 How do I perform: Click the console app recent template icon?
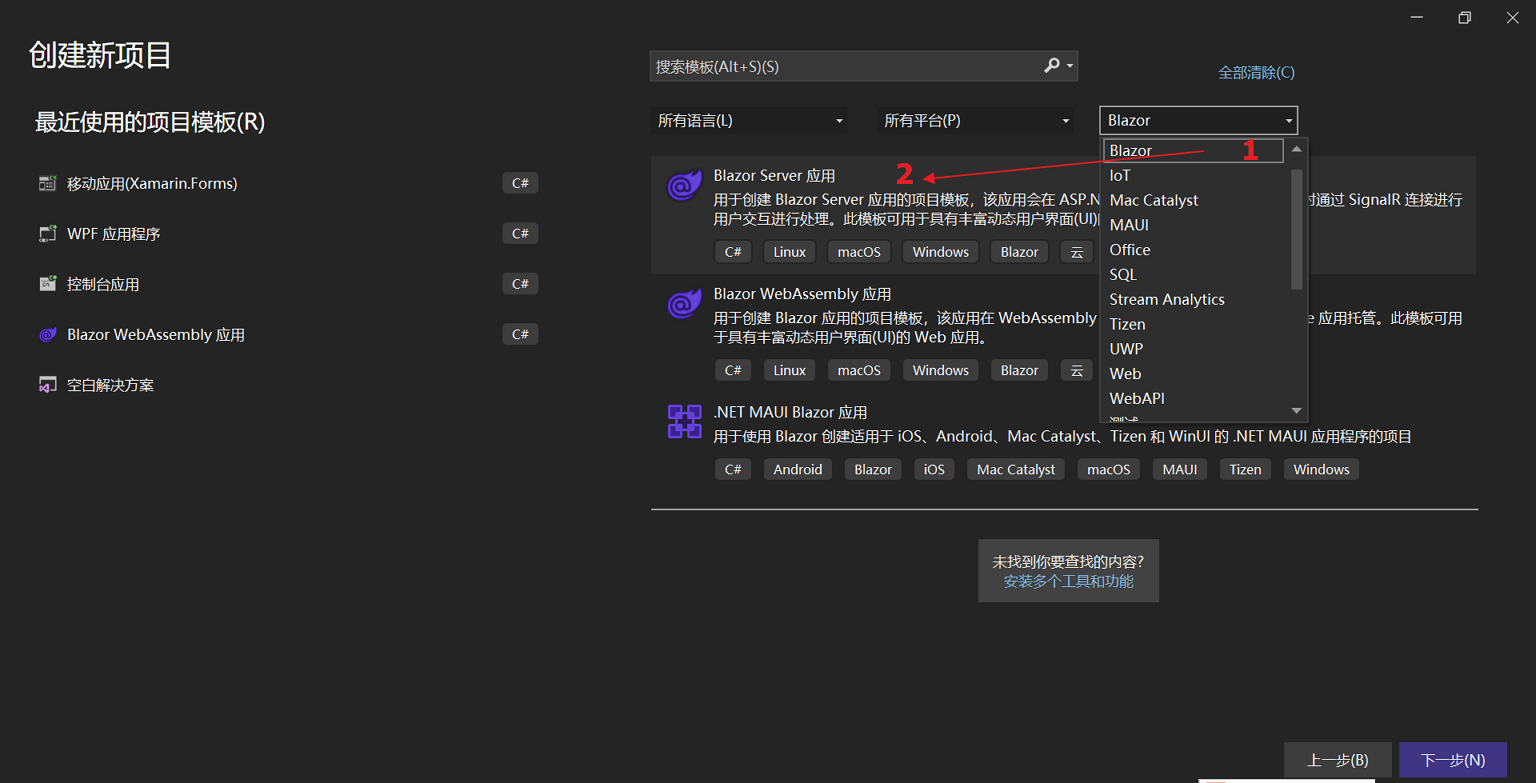click(47, 284)
